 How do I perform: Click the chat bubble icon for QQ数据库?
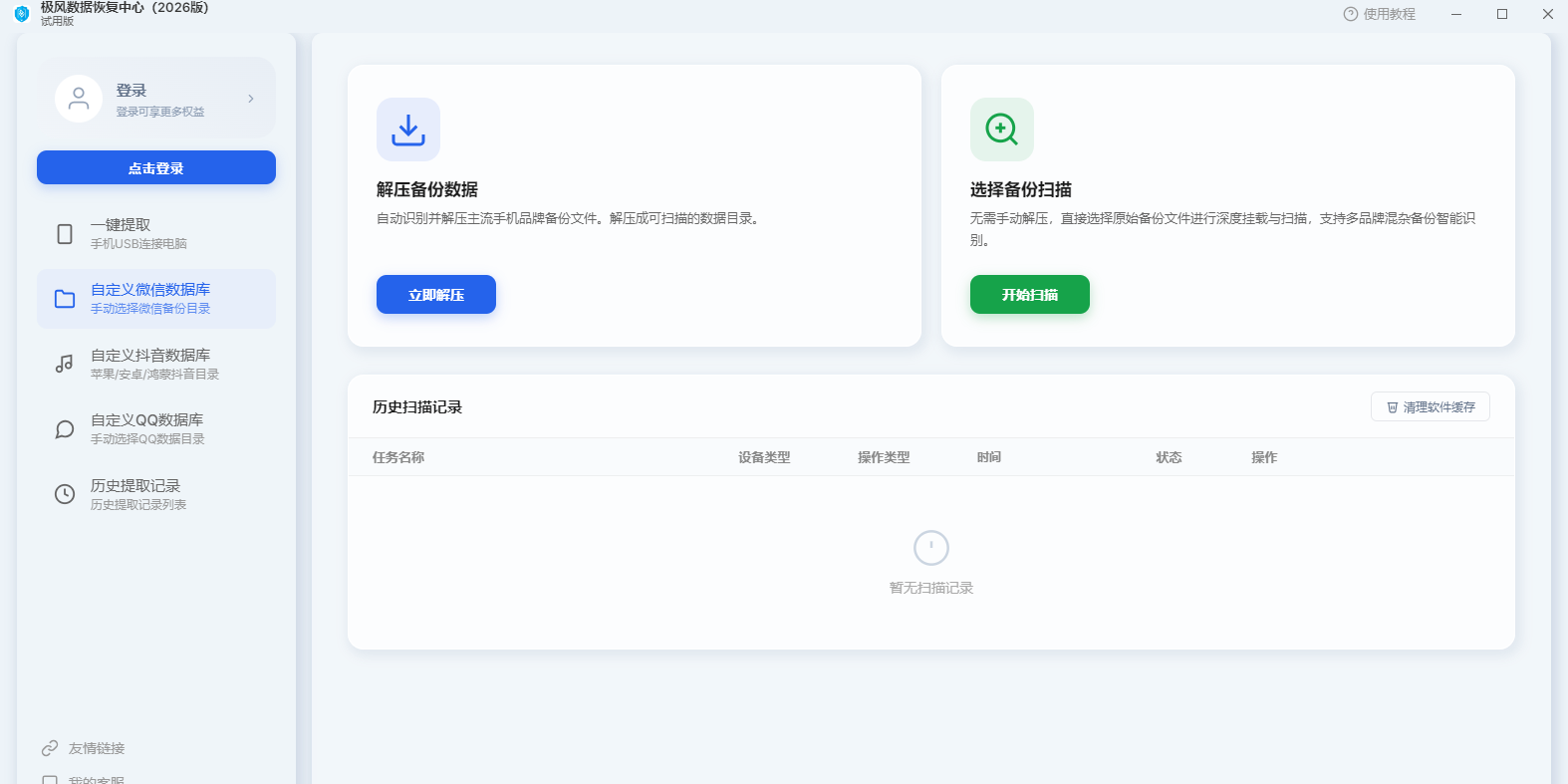[65, 429]
